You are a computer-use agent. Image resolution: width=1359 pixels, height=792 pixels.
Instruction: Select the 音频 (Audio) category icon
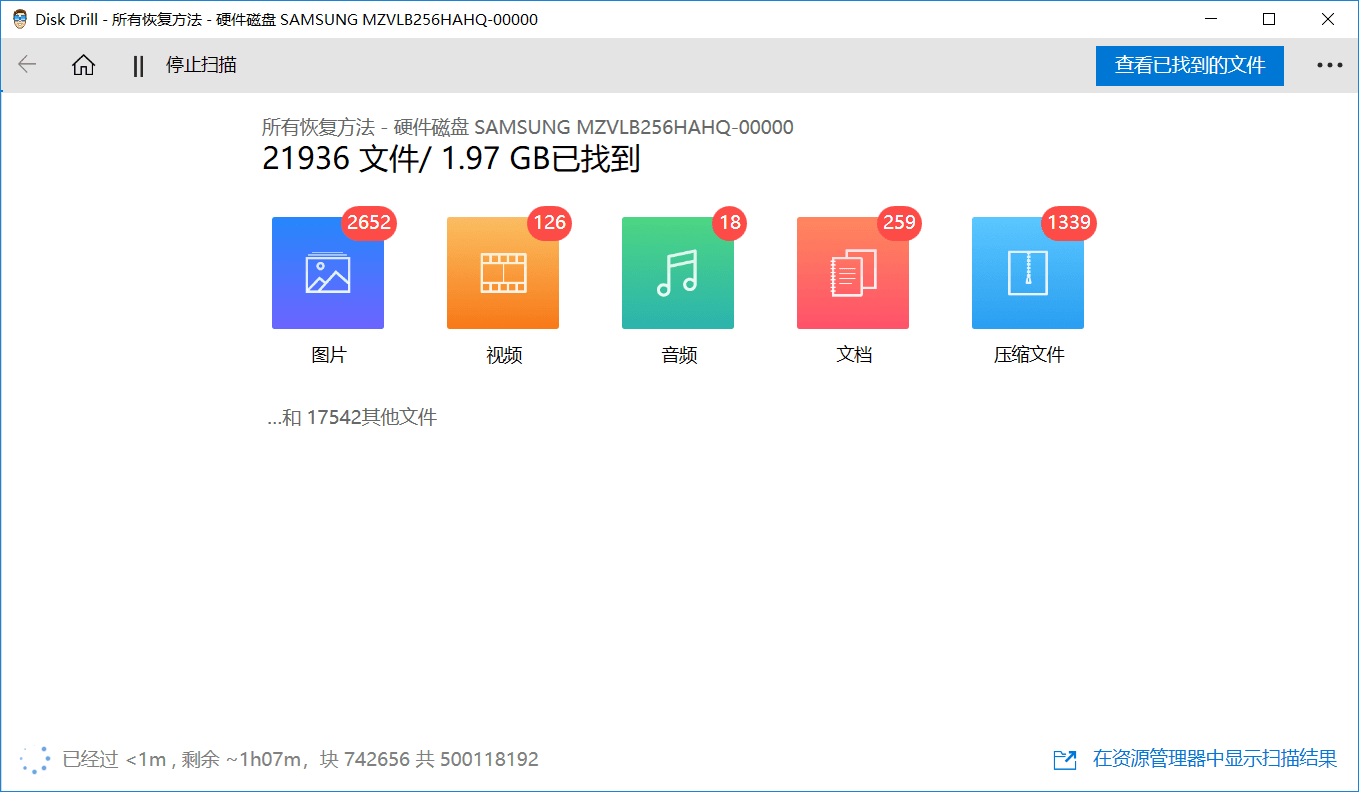(x=678, y=273)
